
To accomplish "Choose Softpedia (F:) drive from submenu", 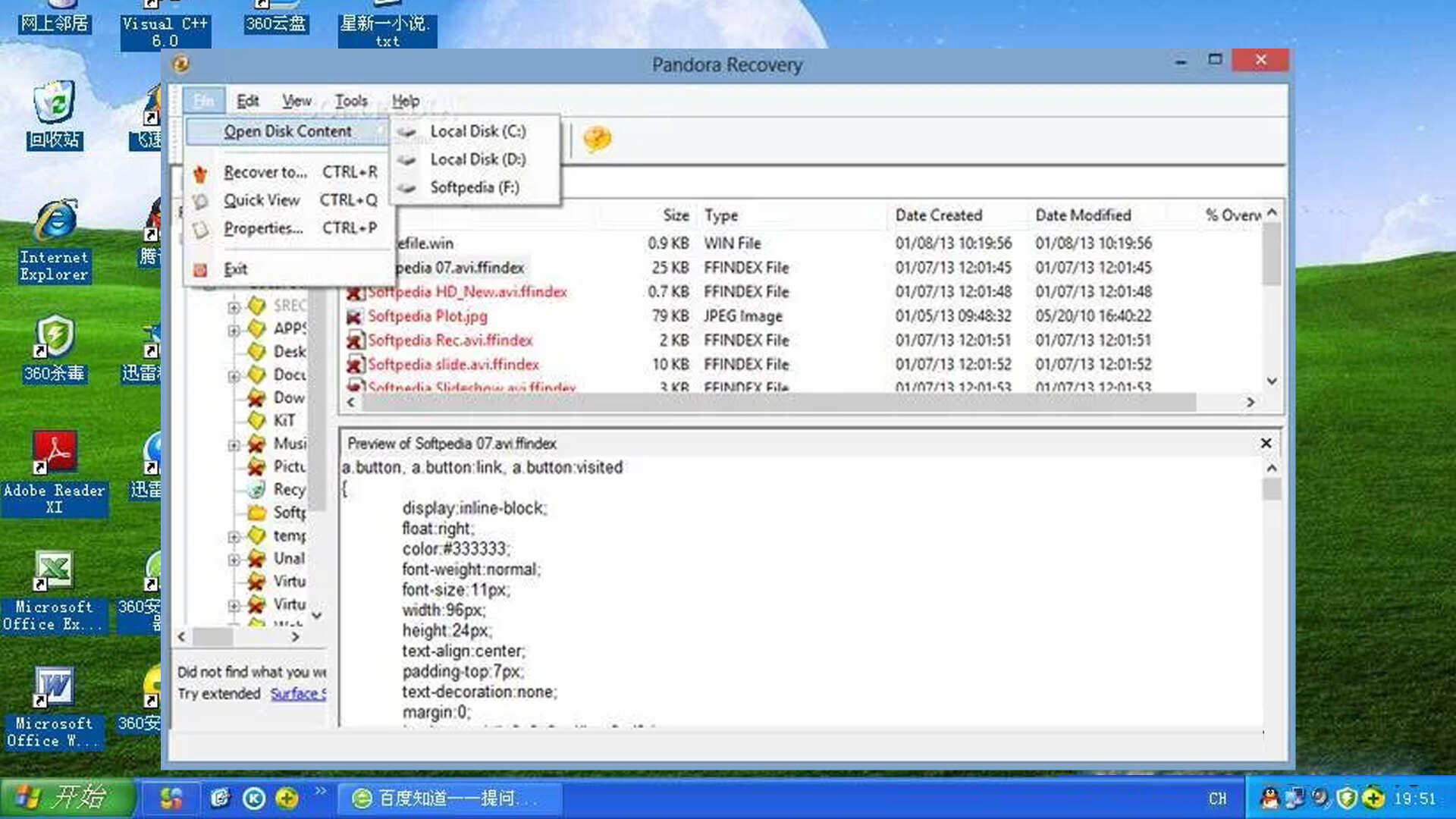I will 474,187.
